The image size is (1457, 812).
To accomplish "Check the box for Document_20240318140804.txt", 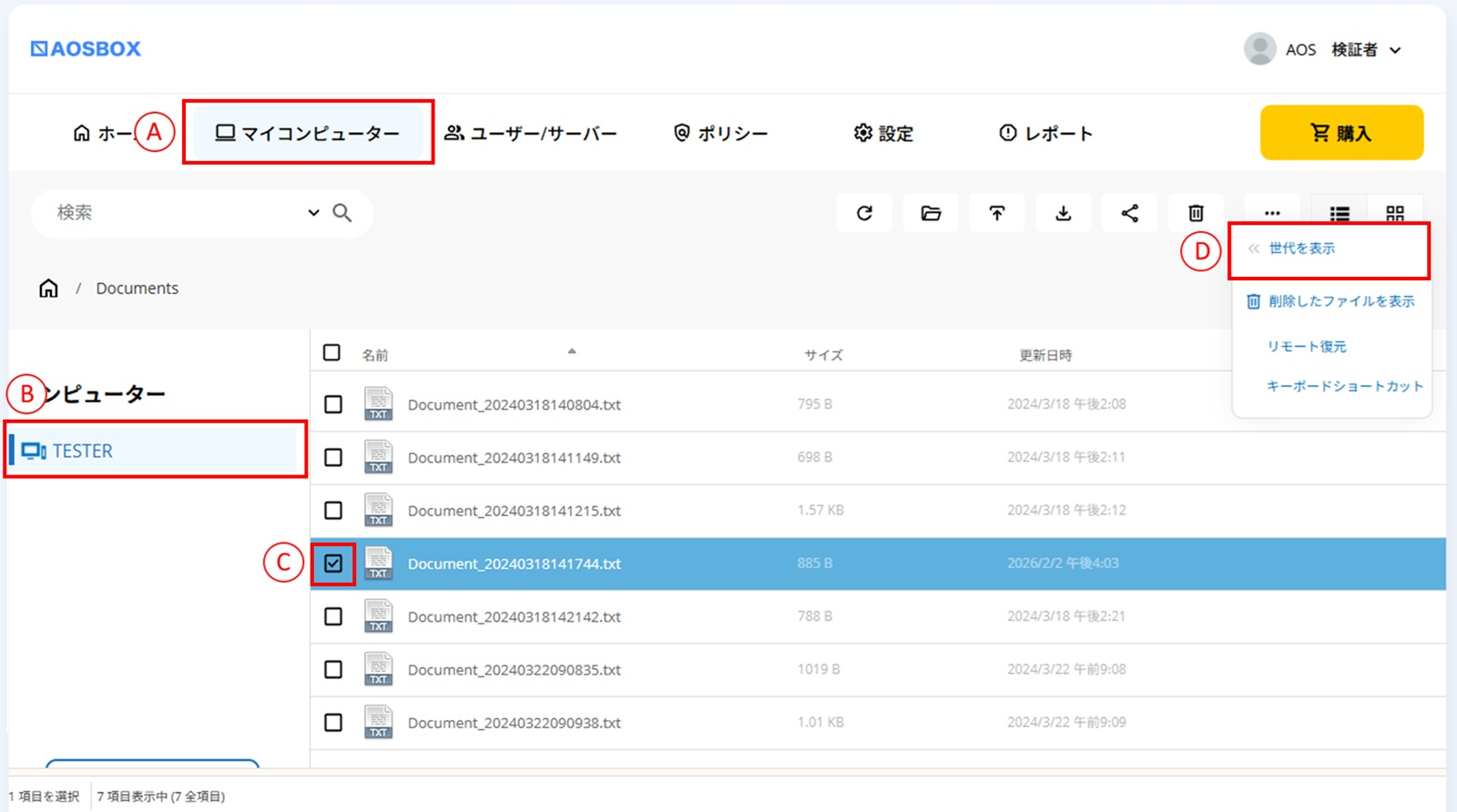I will coord(333,404).
